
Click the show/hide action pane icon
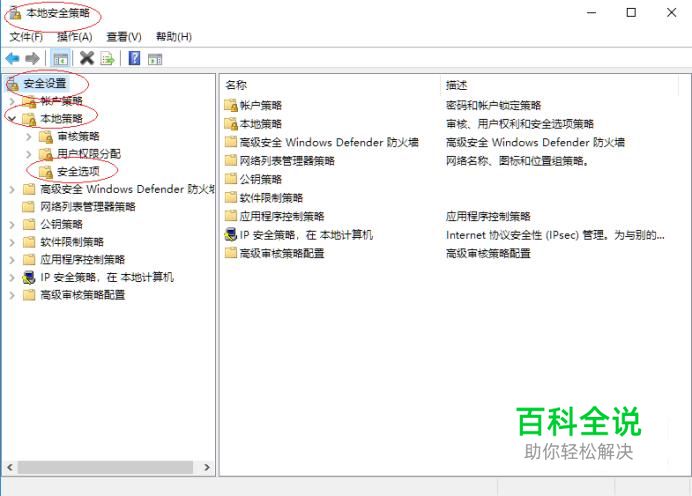pos(155,59)
